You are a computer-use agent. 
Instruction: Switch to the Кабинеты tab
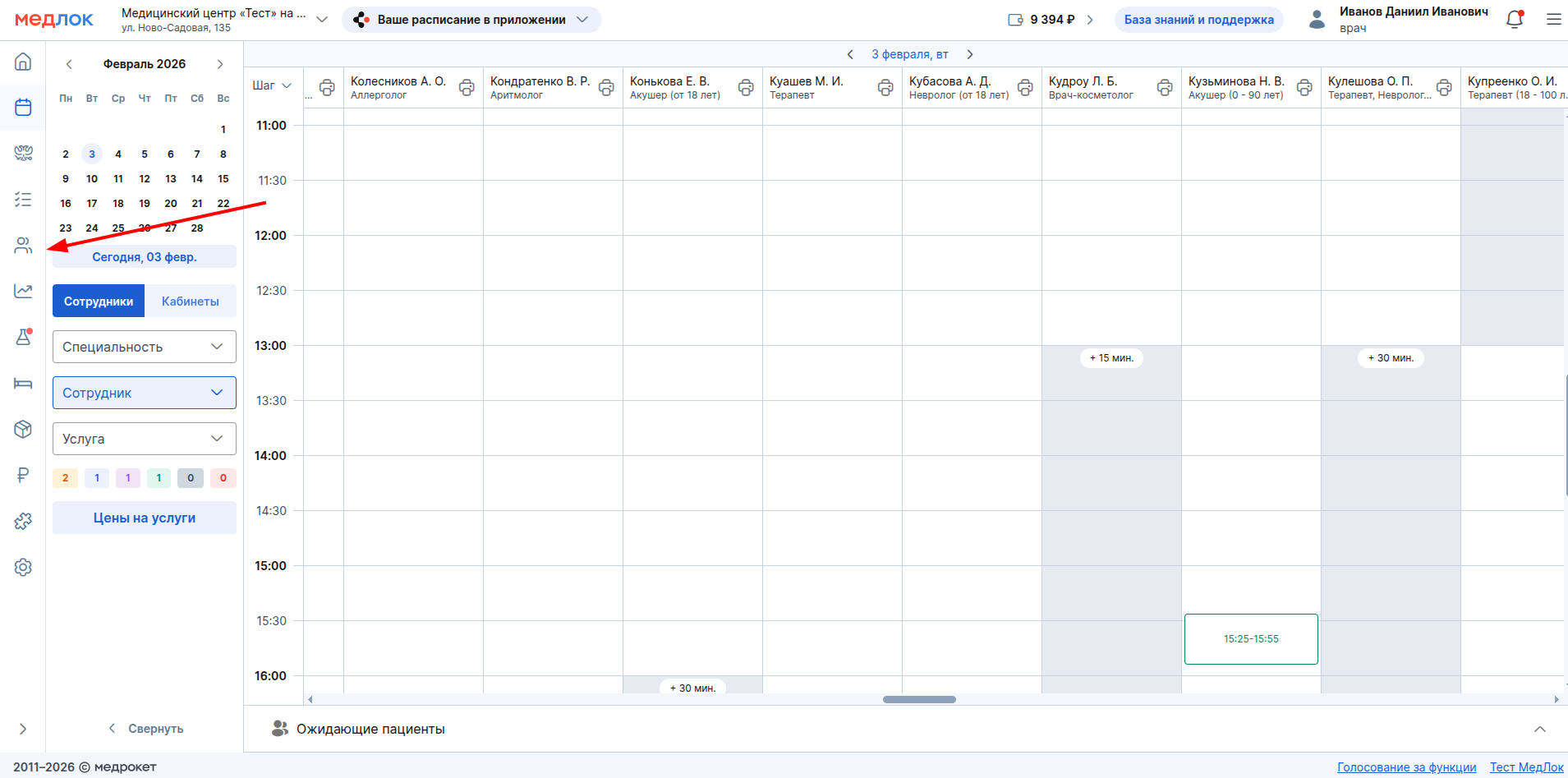click(x=191, y=302)
